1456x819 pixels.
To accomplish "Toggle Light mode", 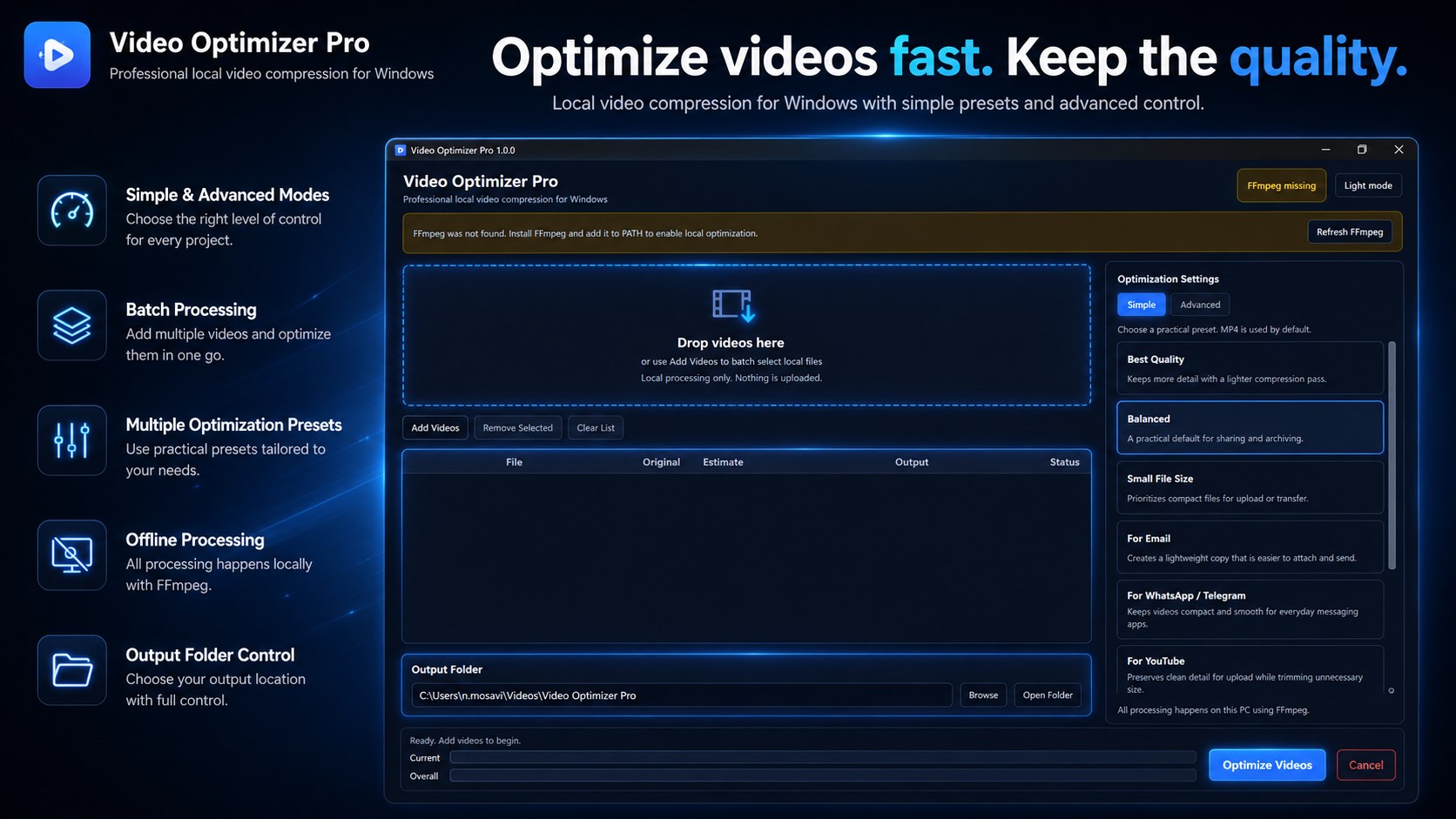I will pos(1368,185).
